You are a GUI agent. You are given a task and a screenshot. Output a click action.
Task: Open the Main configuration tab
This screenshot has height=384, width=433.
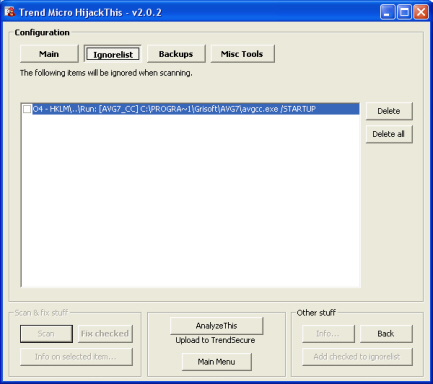click(49, 54)
